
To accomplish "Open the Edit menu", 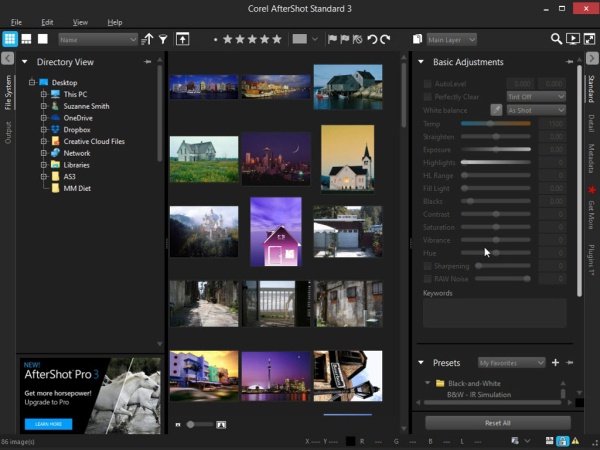I will pyautogui.click(x=47, y=22).
